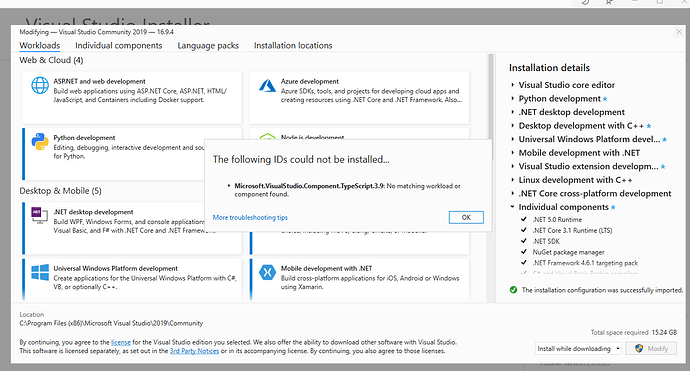Select the Azure development workload card
The image size is (690, 371).
point(359,98)
